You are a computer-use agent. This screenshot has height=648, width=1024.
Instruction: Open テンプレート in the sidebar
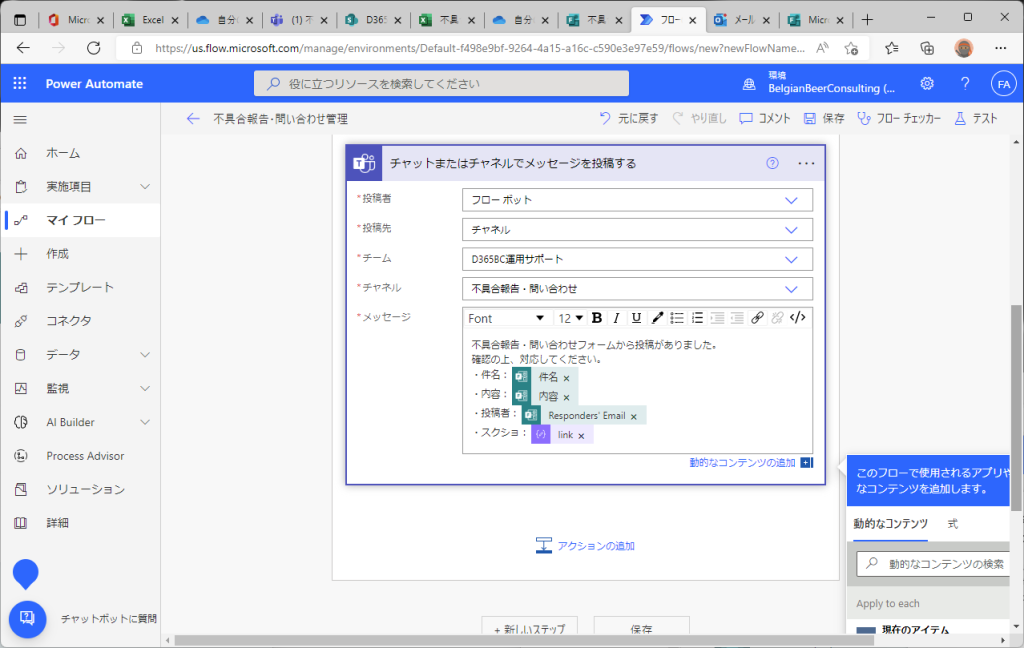pyautogui.click(x=80, y=287)
